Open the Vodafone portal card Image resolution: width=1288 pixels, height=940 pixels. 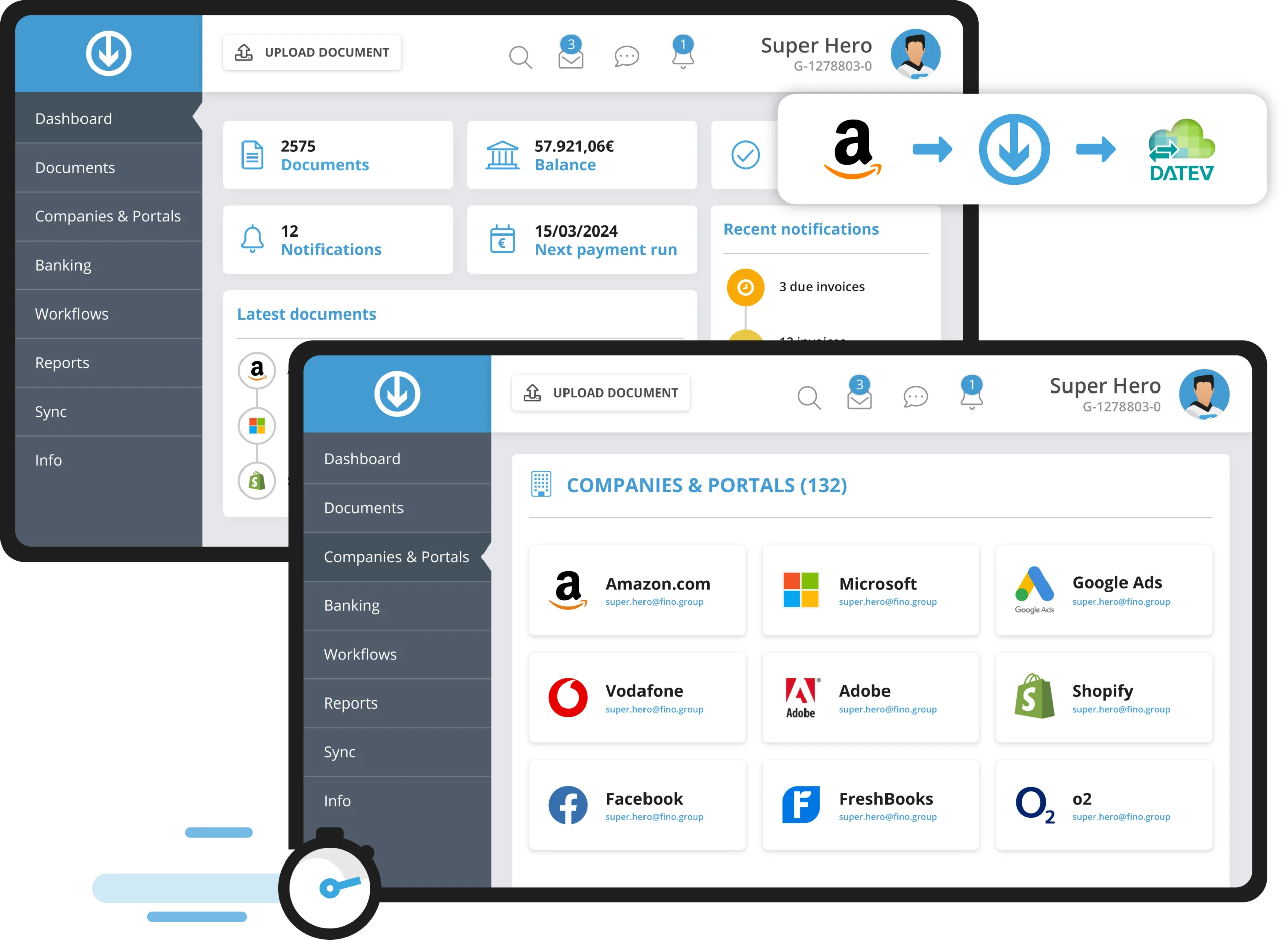click(x=637, y=697)
